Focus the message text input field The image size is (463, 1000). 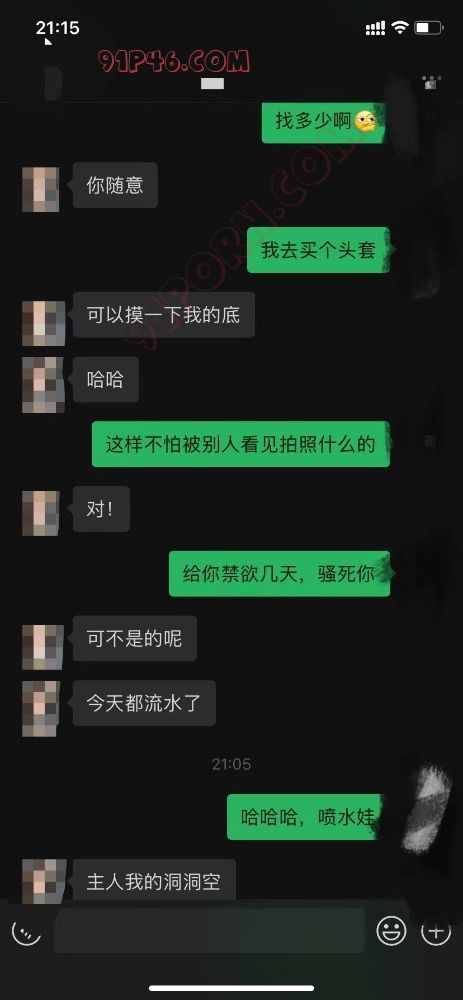coord(209,931)
